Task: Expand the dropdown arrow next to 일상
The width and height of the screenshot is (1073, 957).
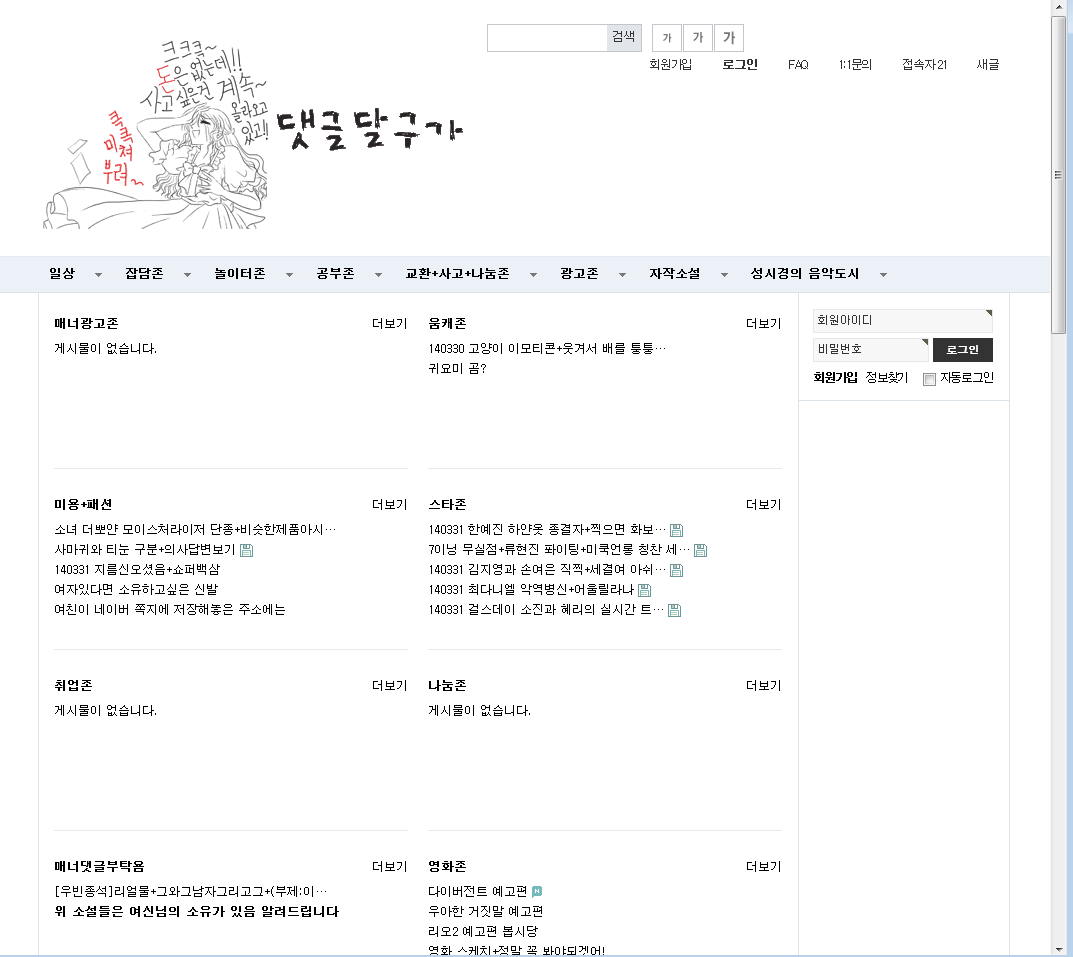Action: click(98, 275)
